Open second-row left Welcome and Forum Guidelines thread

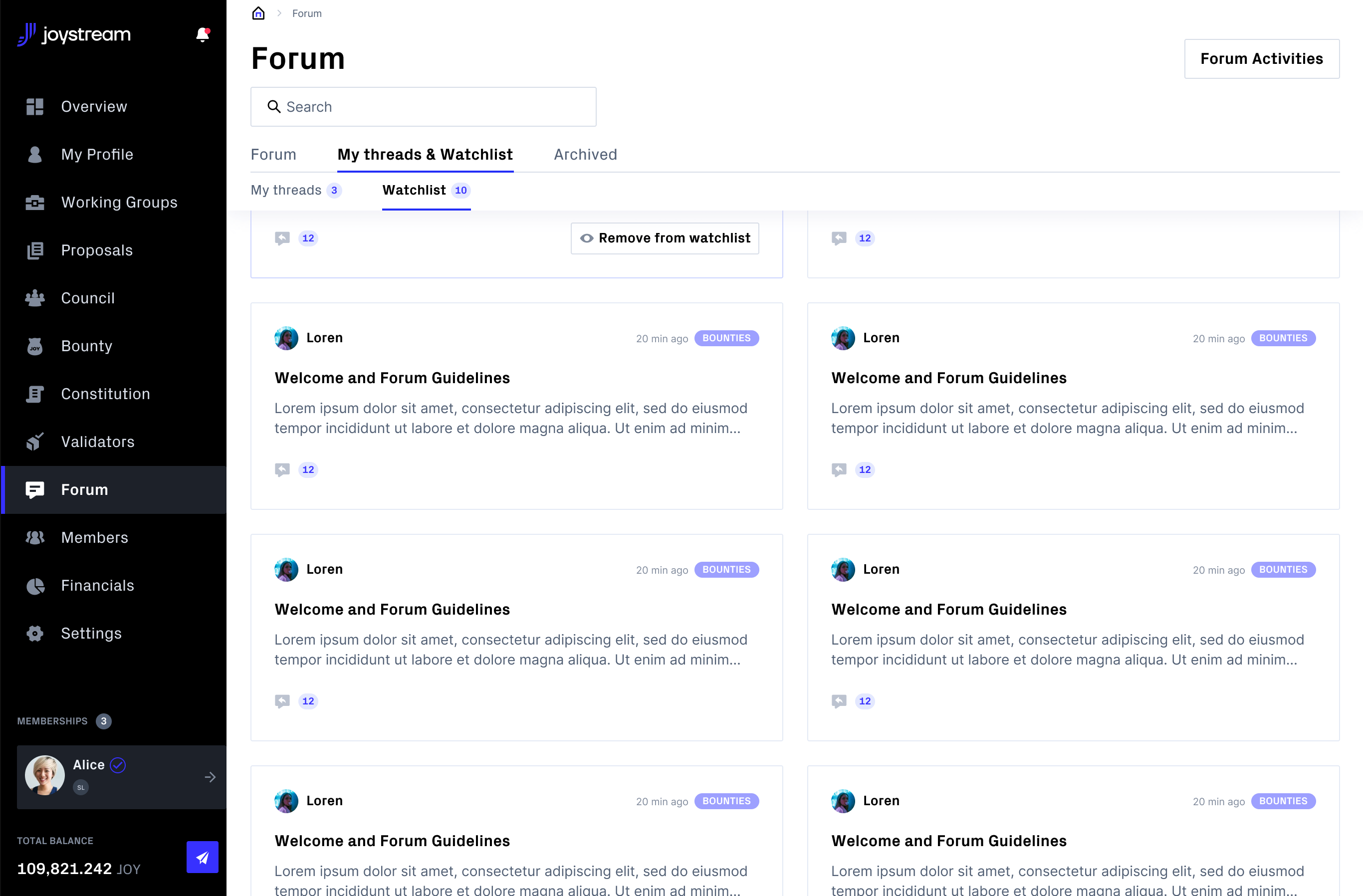pos(392,378)
